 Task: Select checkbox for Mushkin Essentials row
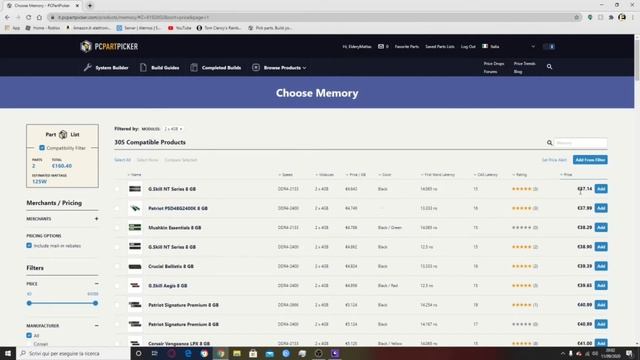point(117,228)
